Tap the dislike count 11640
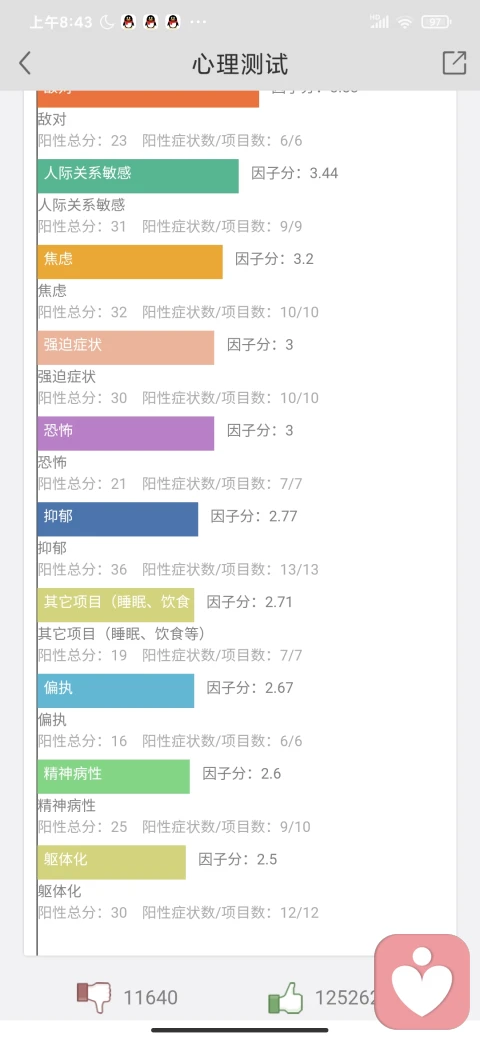 pos(150,998)
